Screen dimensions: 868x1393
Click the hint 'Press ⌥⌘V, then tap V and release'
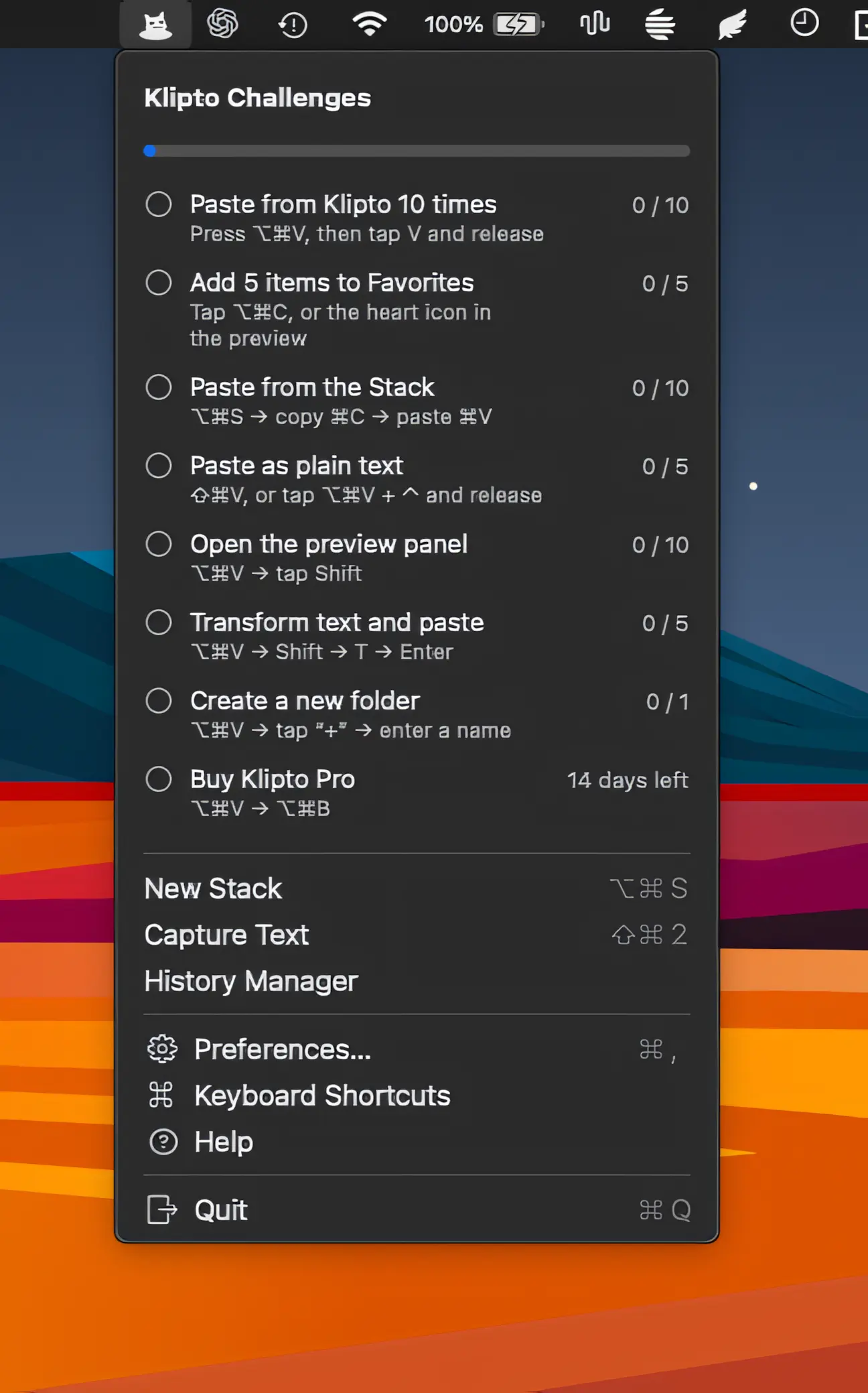click(x=367, y=234)
